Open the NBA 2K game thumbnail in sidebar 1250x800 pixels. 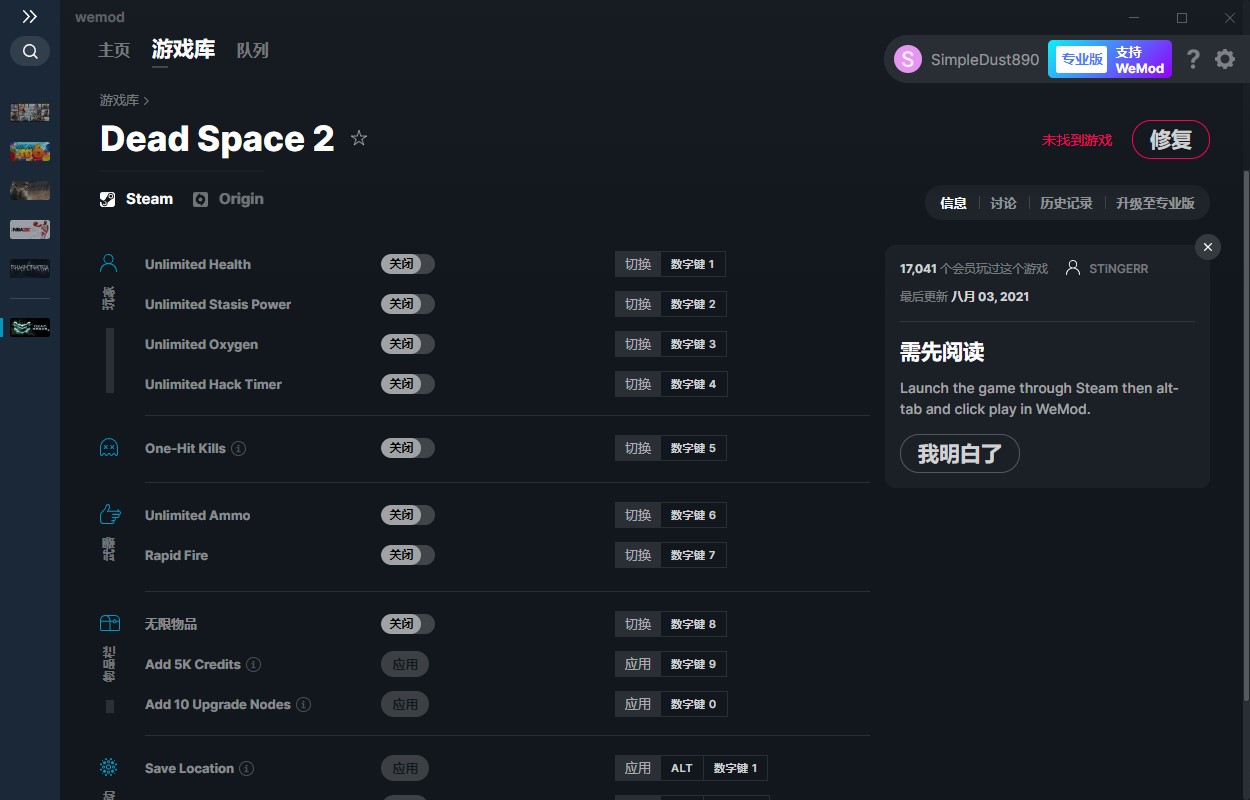[30, 229]
